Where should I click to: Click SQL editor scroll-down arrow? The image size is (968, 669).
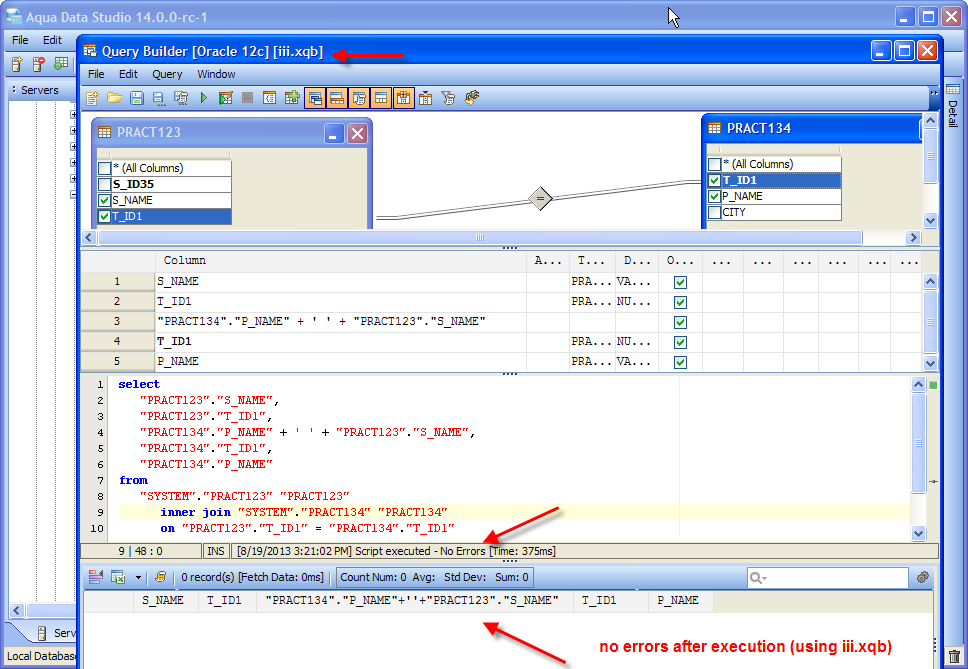tap(918, 533)
